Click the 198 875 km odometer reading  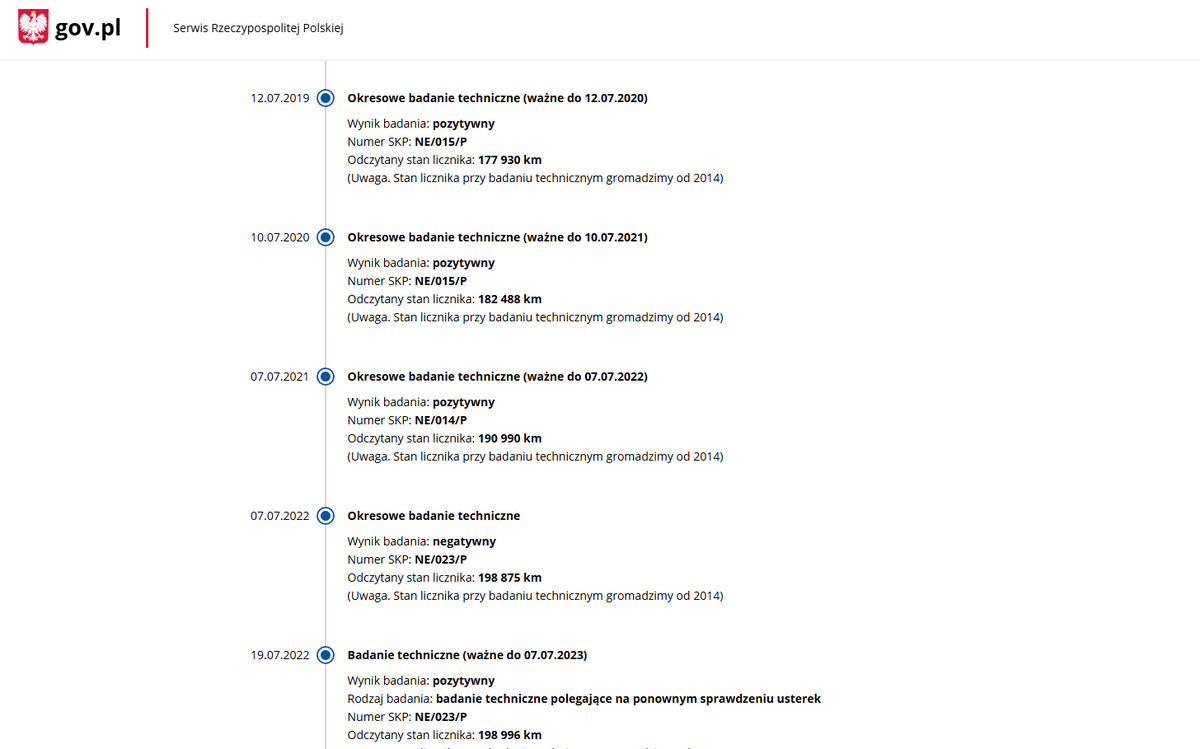(510, 577)
